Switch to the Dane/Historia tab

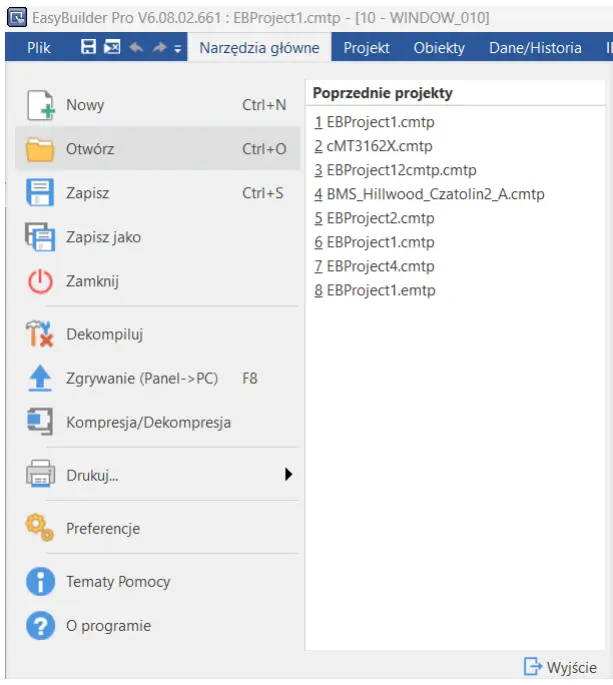(535, 48)
